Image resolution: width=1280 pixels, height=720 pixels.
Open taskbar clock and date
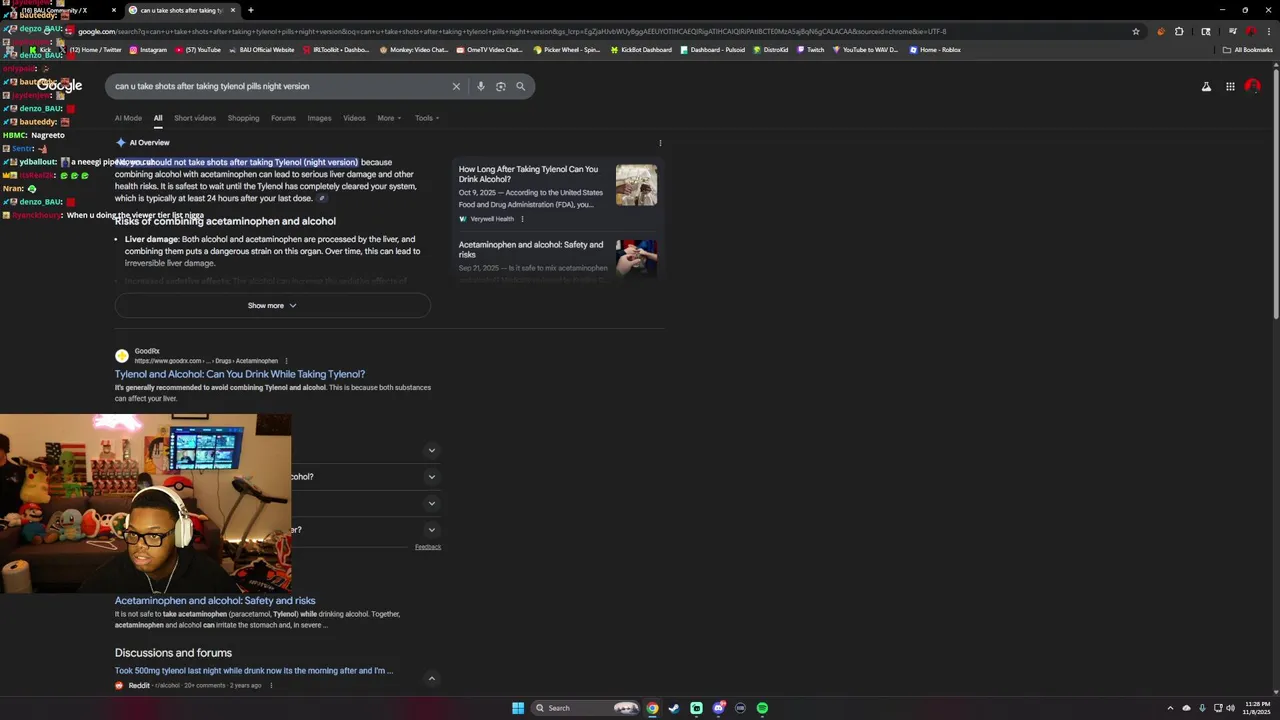coord(1257,708)
